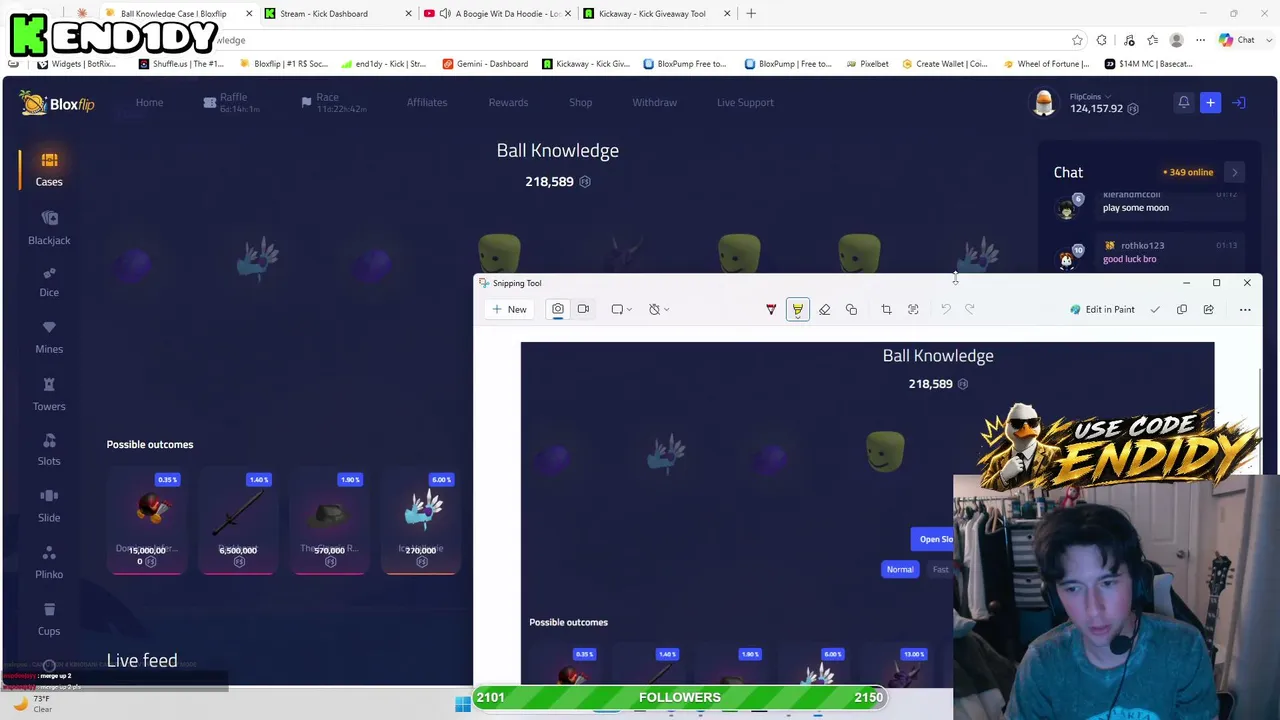
Task: Click the save checkmark icon in Snipping Tool
Action: coord(1155,310)
